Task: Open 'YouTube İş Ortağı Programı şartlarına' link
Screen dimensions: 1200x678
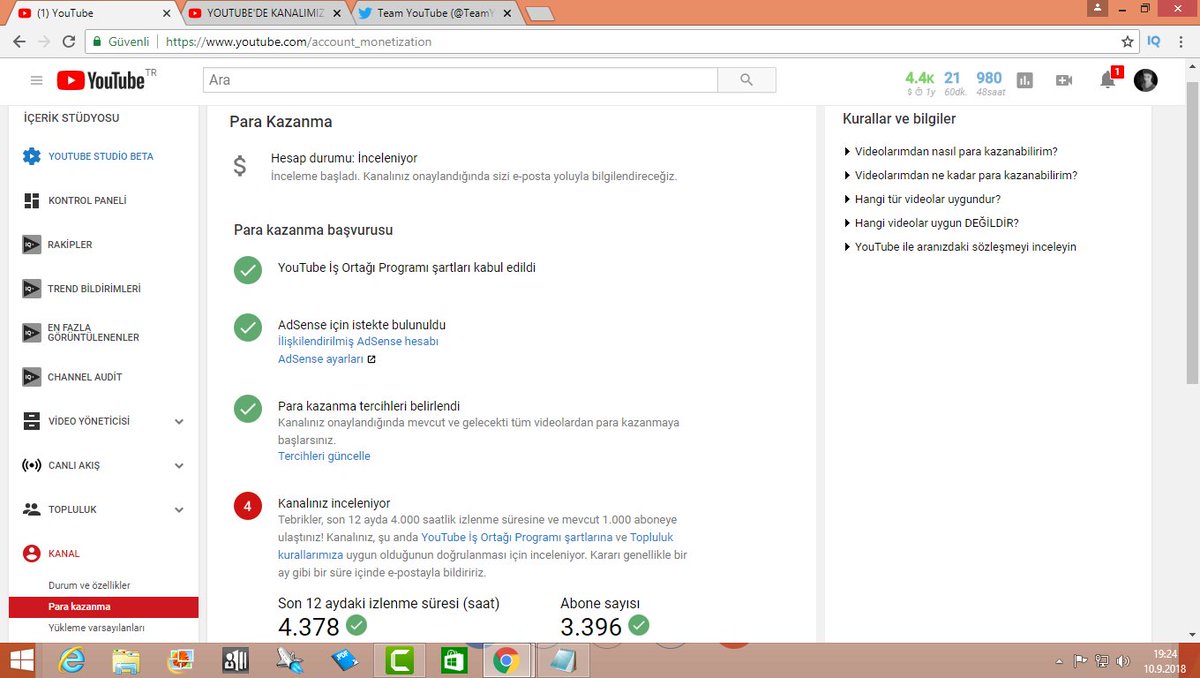Action: pyautogui.click(x=517, y=537)
